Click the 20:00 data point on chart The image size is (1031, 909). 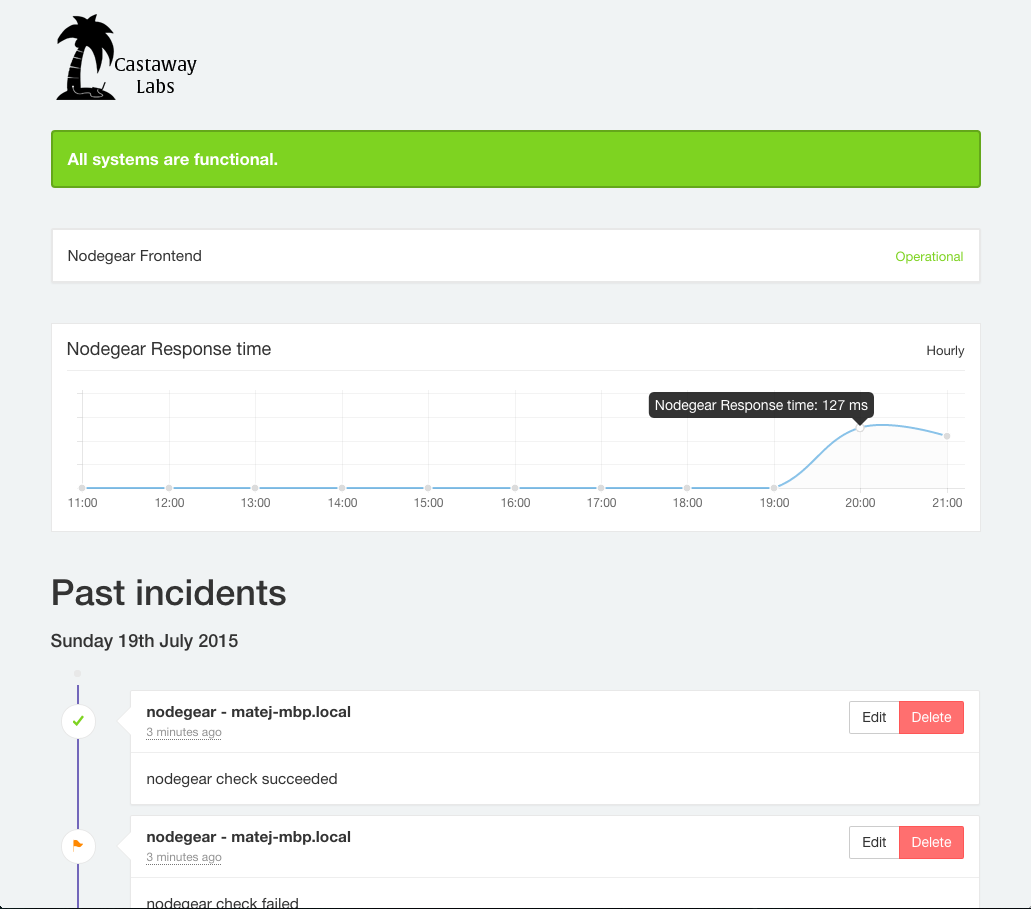point(860,428)
